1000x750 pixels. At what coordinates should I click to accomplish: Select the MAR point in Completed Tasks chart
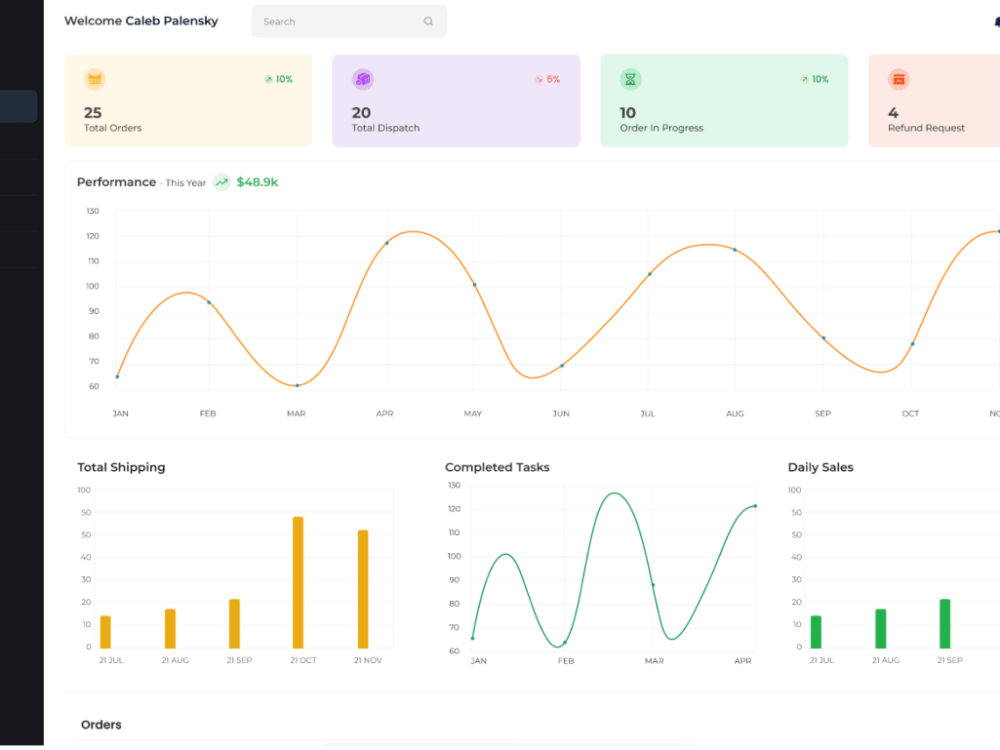pyautogui.click(x=653, y=585)
